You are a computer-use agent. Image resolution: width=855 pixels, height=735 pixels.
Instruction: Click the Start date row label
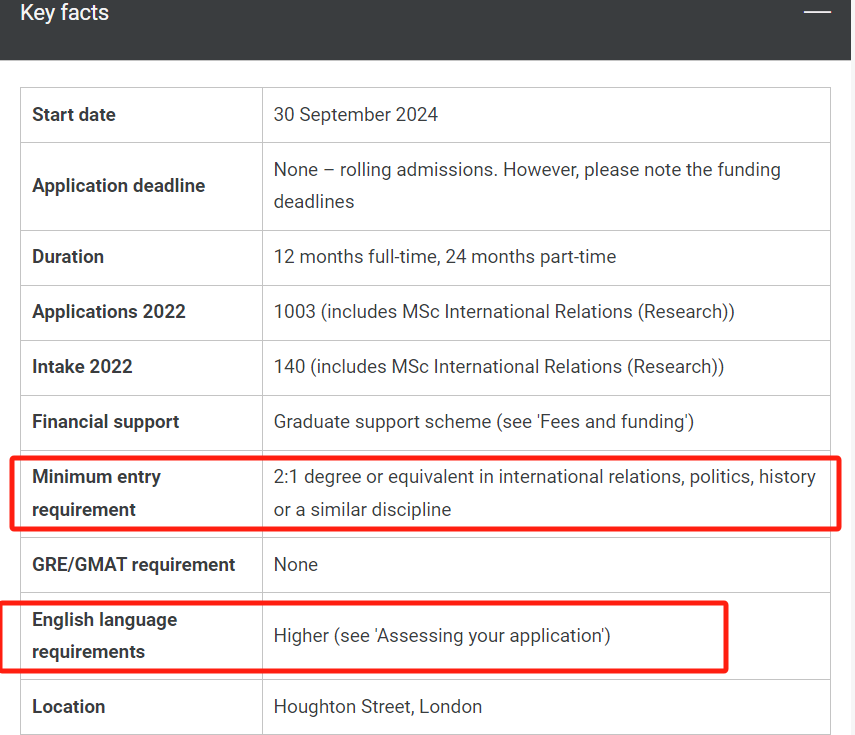coord(74,115)
